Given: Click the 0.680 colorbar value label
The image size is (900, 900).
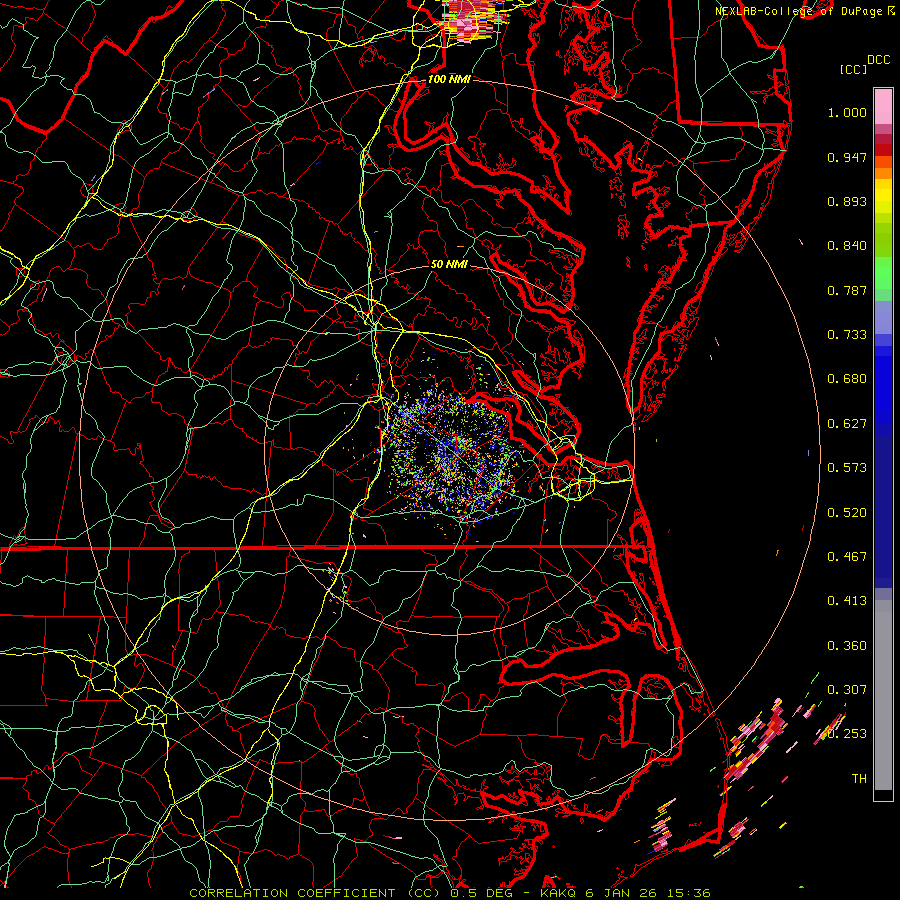Looking at the screenshot, I should pos(847,379).
